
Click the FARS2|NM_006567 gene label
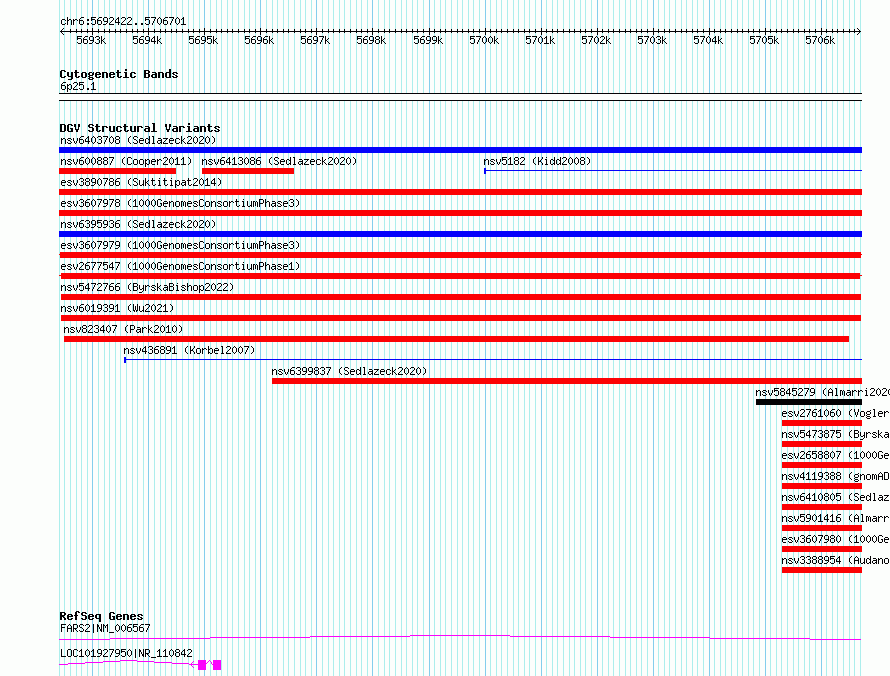(105, 628)
